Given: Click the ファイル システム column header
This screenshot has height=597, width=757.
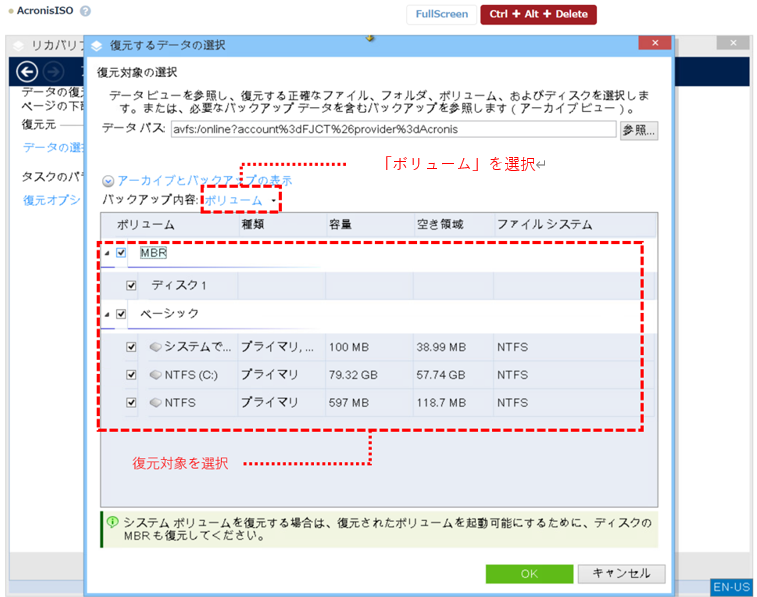Looking at the screenshot, I should click(x=545, y=225).
